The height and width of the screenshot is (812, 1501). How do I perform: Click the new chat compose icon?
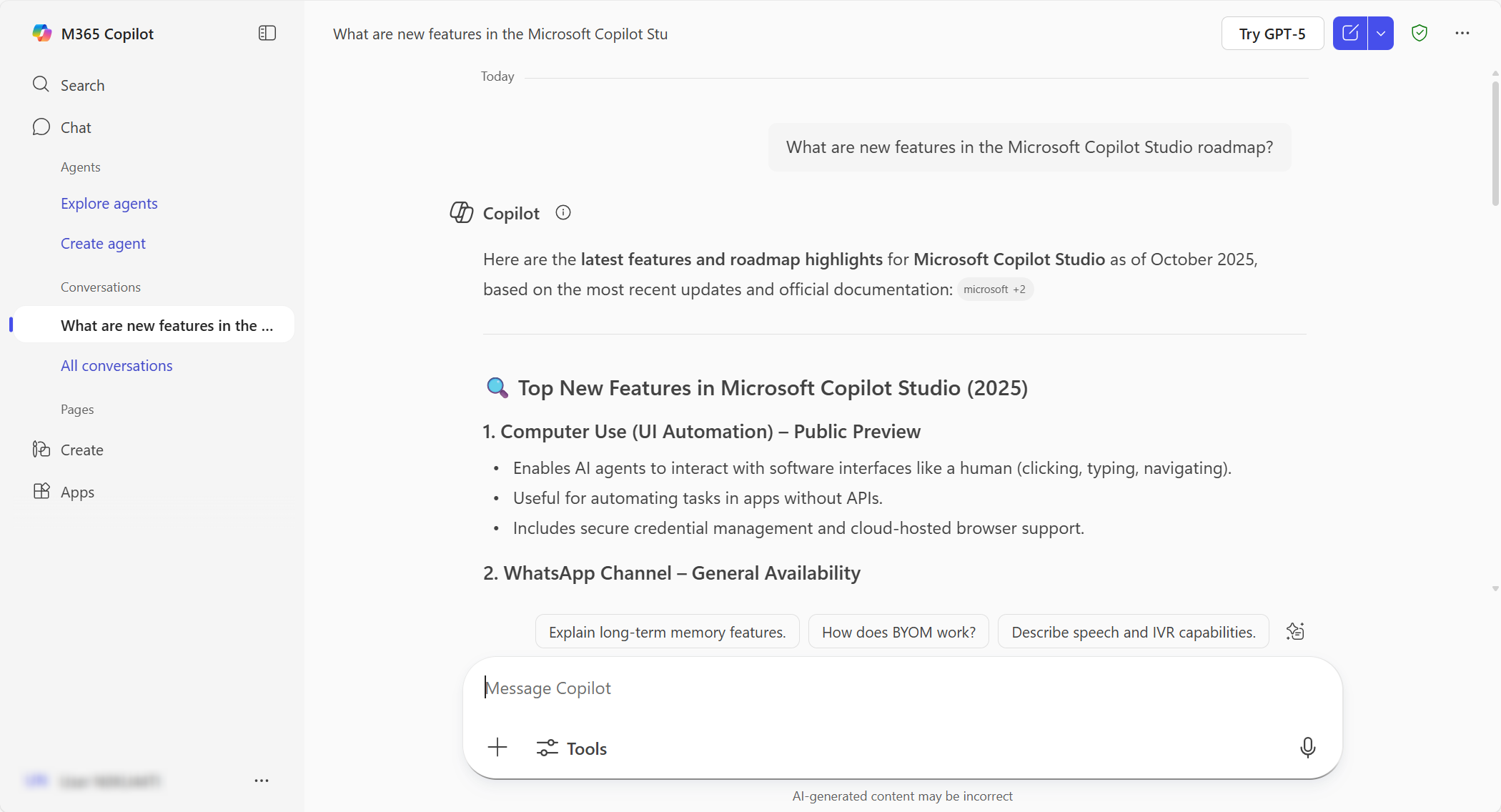pos(1350,34)
